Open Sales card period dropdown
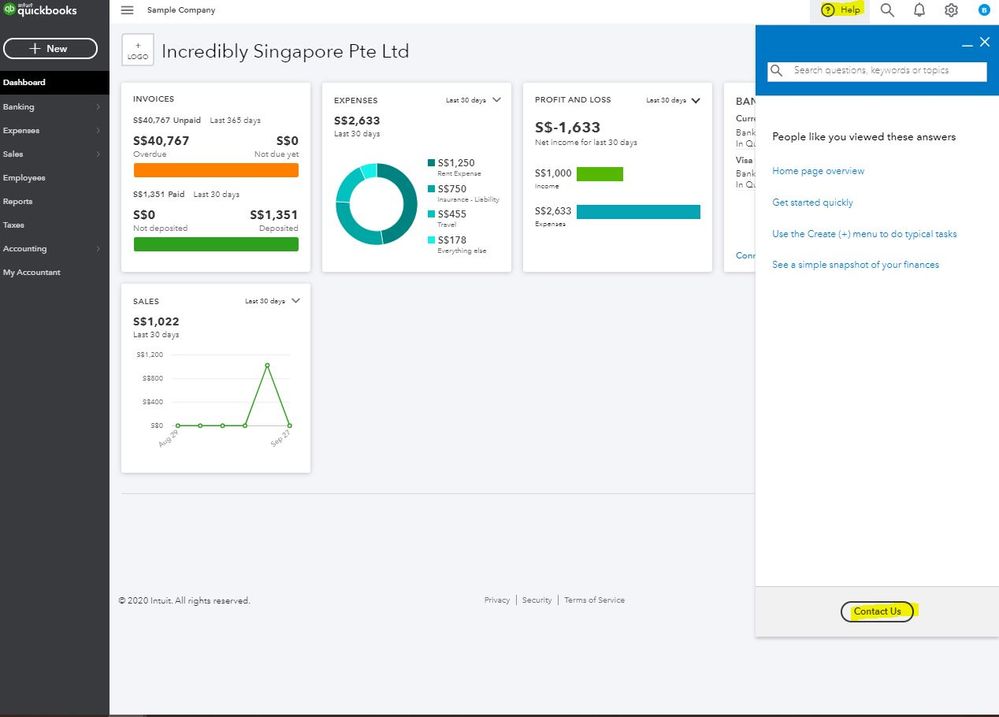999x717 pixels. click(x=273, y=301)
